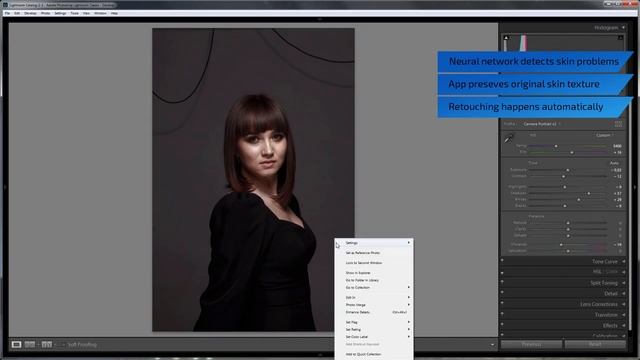Select Before/After top-bottom view icon

tap(47, 344)
